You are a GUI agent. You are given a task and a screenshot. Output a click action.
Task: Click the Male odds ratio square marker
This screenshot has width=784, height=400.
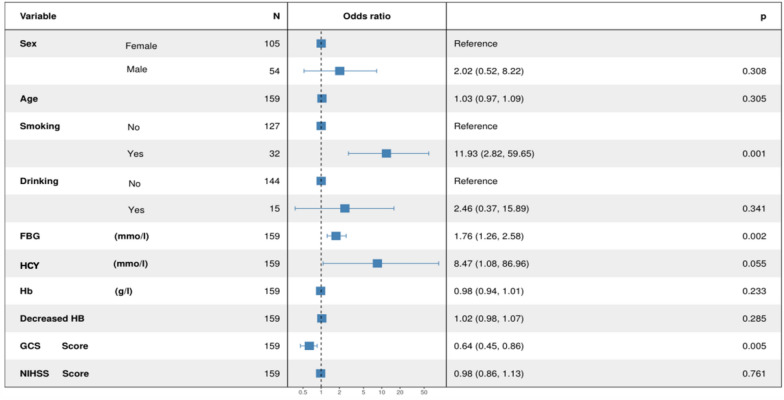(340, 71)
